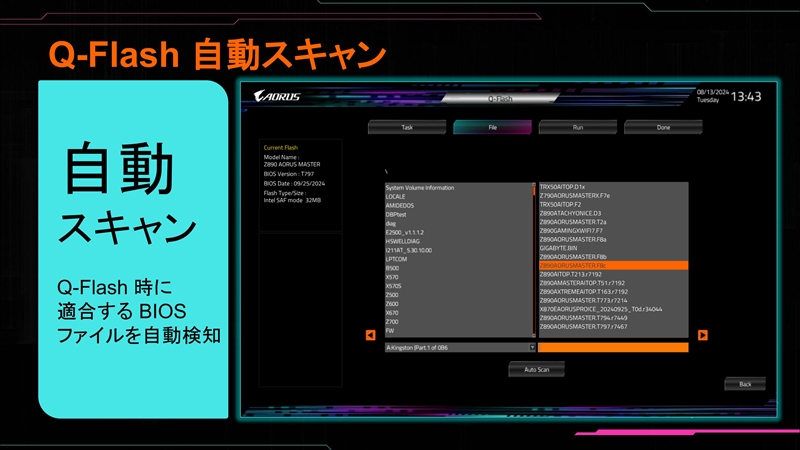This screenshot has height=450, width=800.
Task: Select file Z790AORUSMASTERX.F7e
Action: [x=574, y=196]
